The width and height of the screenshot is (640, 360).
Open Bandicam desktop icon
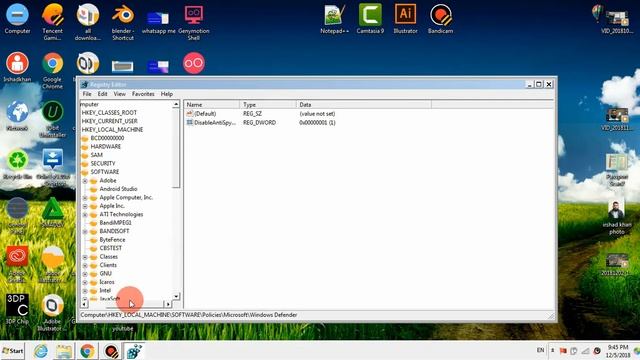point(440,19)
